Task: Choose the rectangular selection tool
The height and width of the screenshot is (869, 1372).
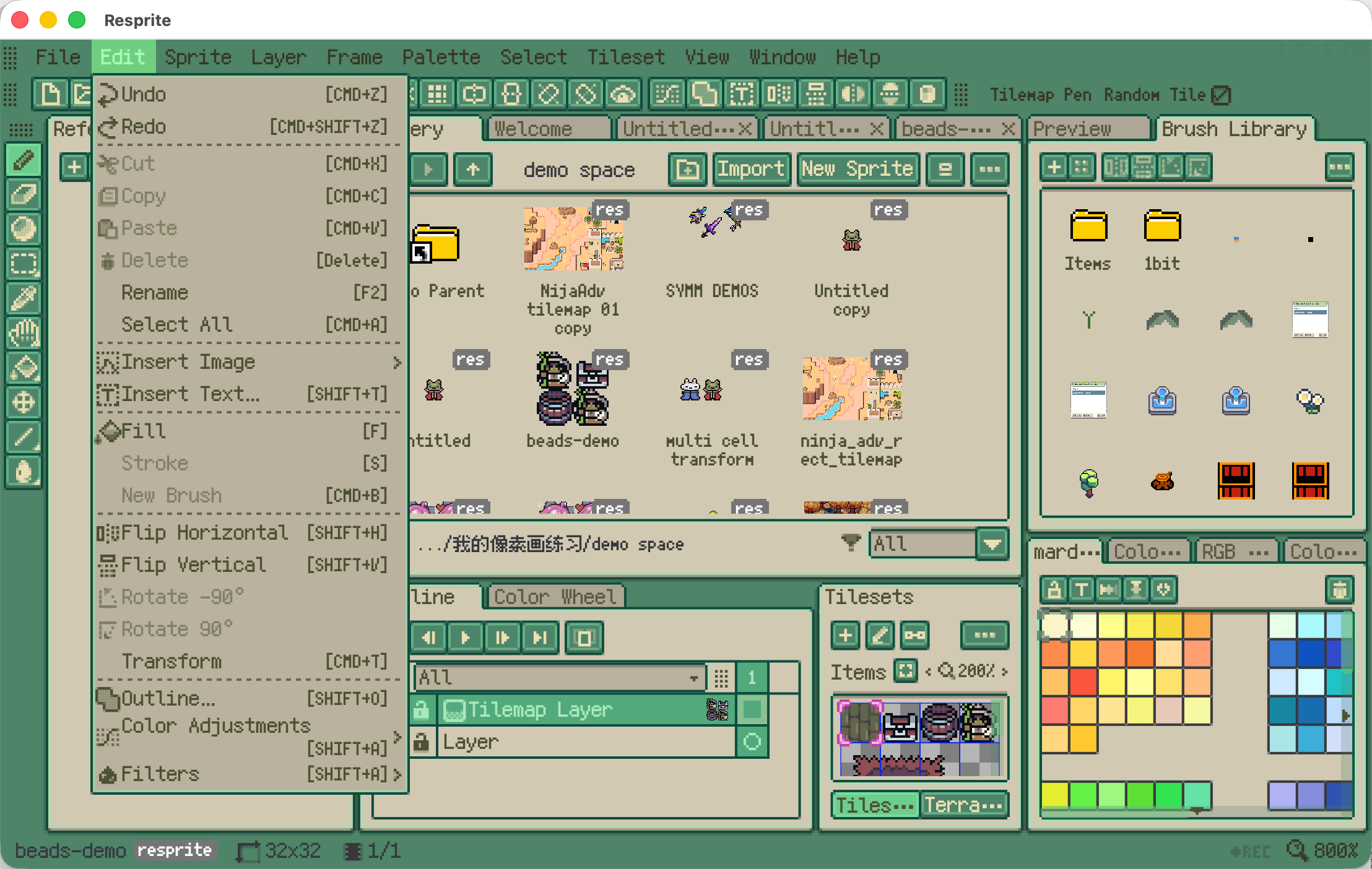Action: [x=24, y=264]
